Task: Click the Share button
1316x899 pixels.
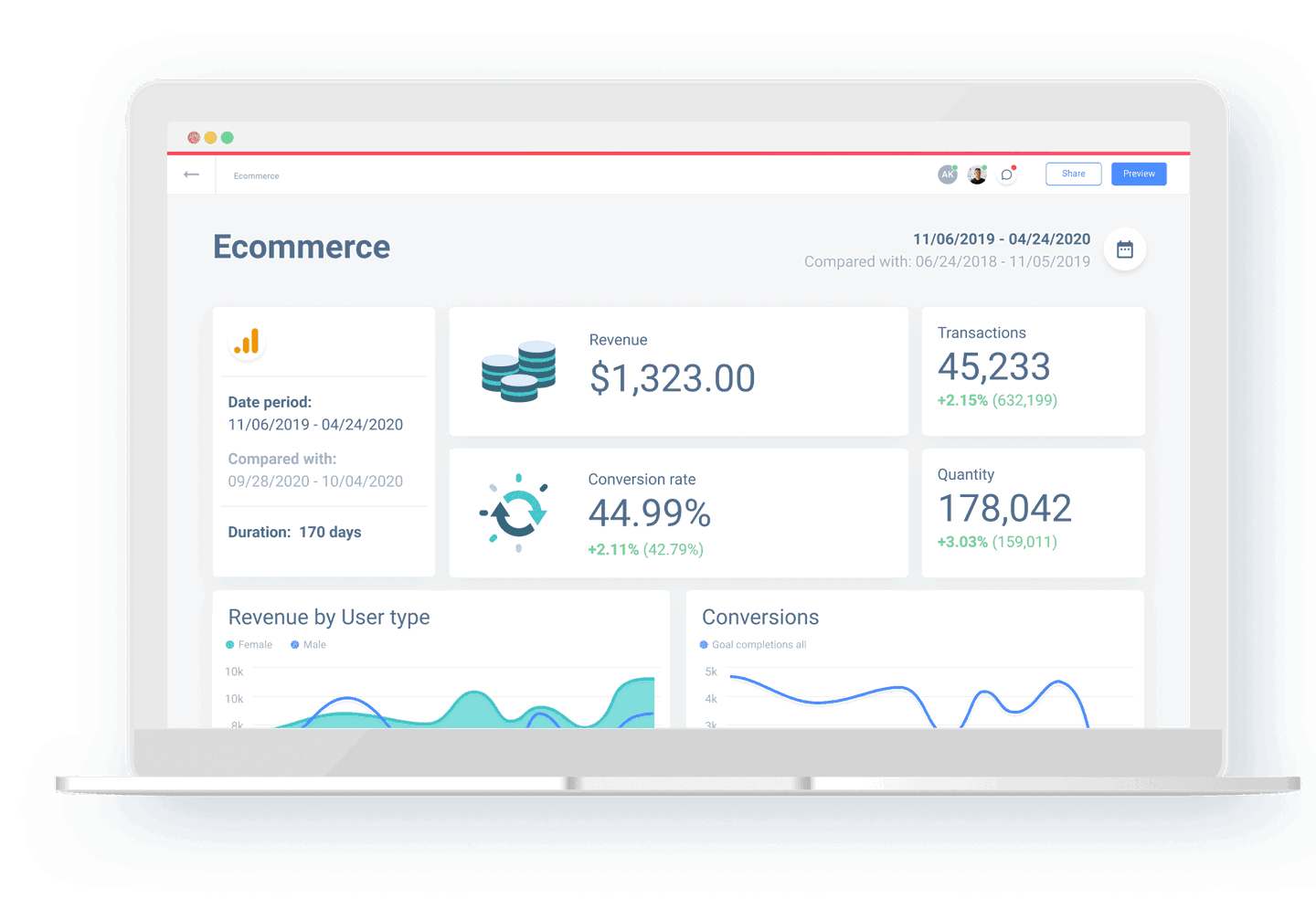Action: [x=1073, y=174]
